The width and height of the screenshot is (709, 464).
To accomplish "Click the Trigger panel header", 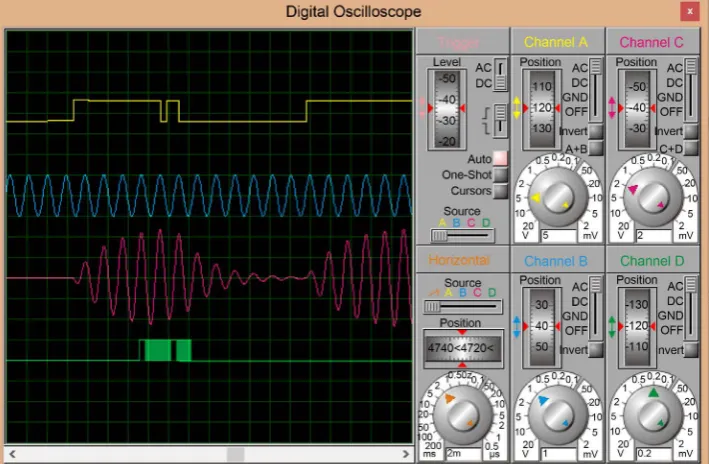I will (462, 42).
